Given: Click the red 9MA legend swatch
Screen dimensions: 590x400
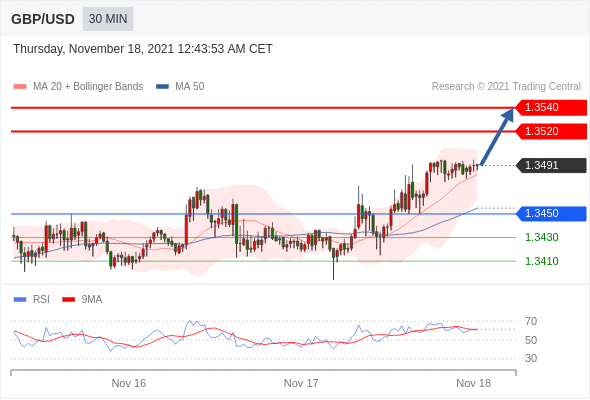Looking at the screenshot, I should (68, 300).
